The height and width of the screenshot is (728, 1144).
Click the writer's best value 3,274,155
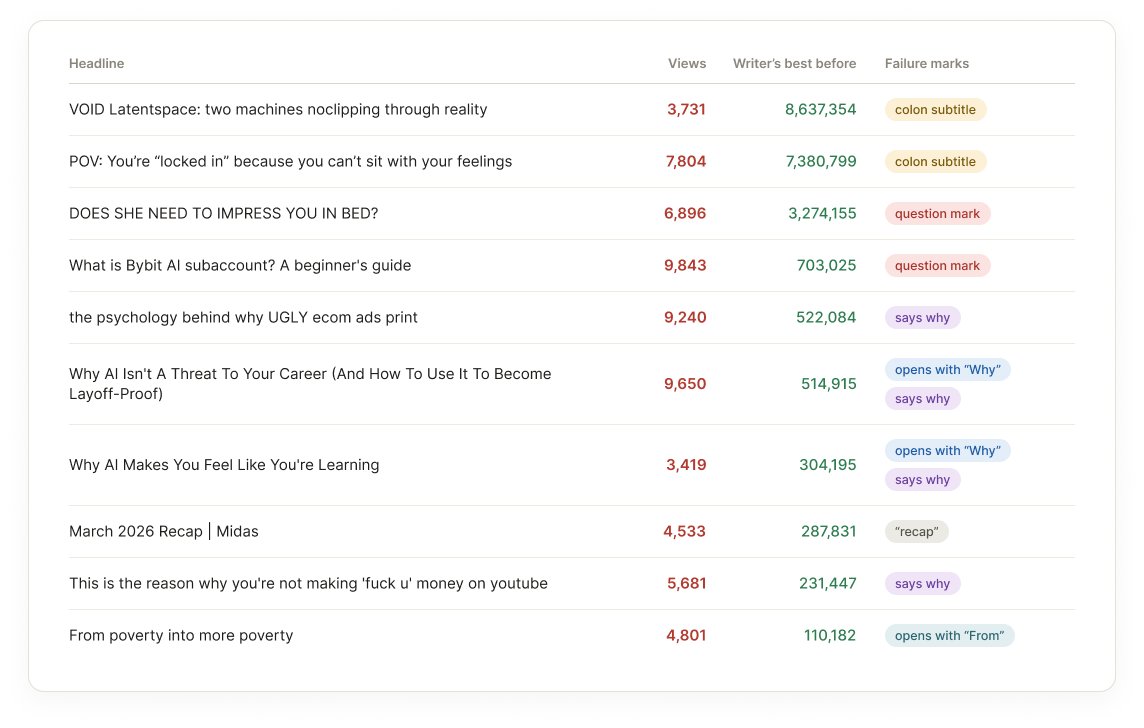(x=822, y=213)
